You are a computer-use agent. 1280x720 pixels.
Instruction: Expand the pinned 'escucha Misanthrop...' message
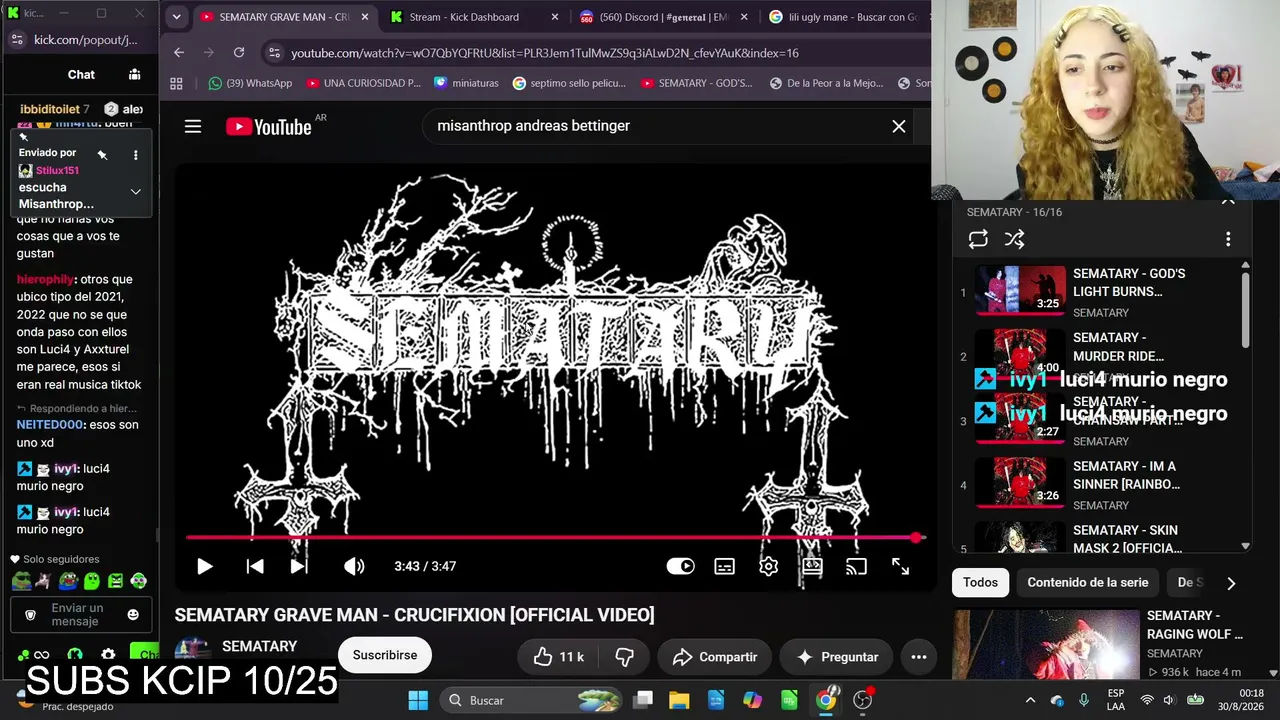point(136,192)
